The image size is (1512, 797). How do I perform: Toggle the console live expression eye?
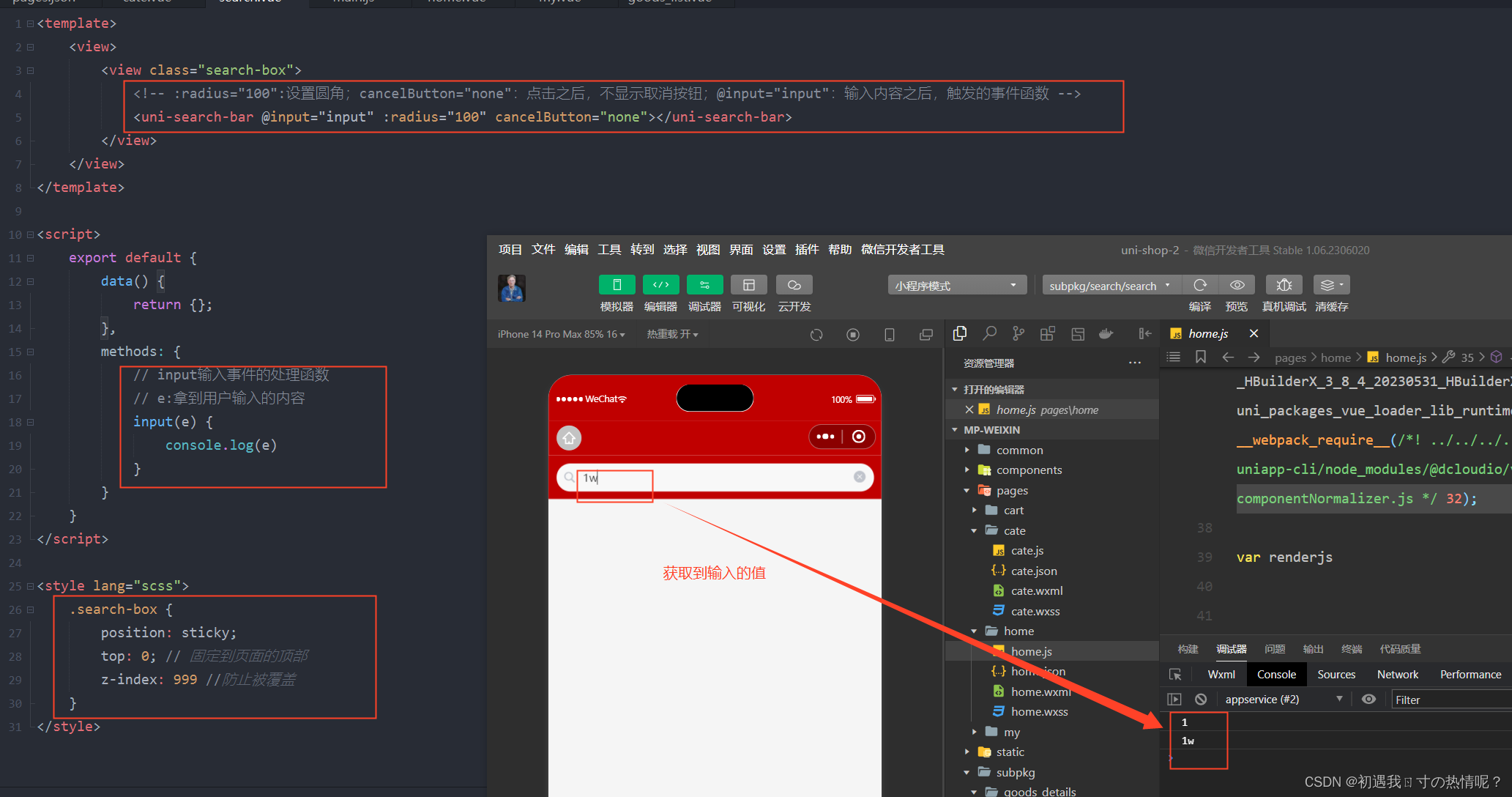[1368, 700]
